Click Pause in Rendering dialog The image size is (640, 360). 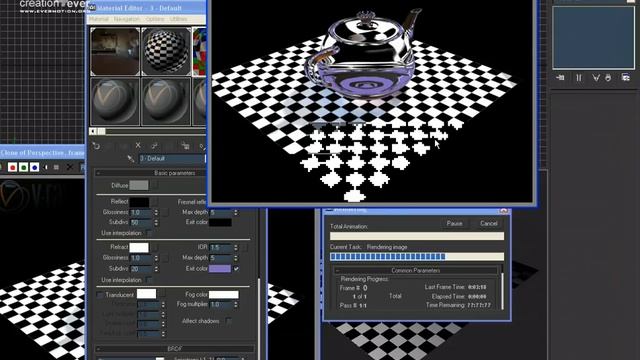click(x=454, y=223)
